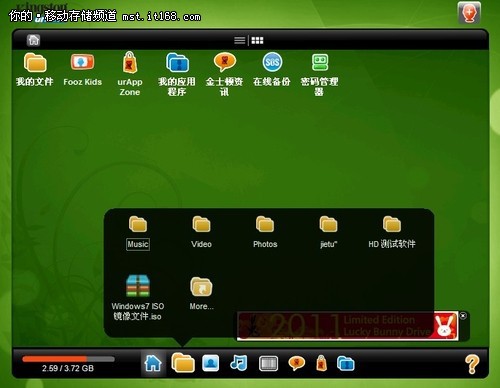
Task: Click the 2011 Limited Edition banner
Action: tap(347, 326)
